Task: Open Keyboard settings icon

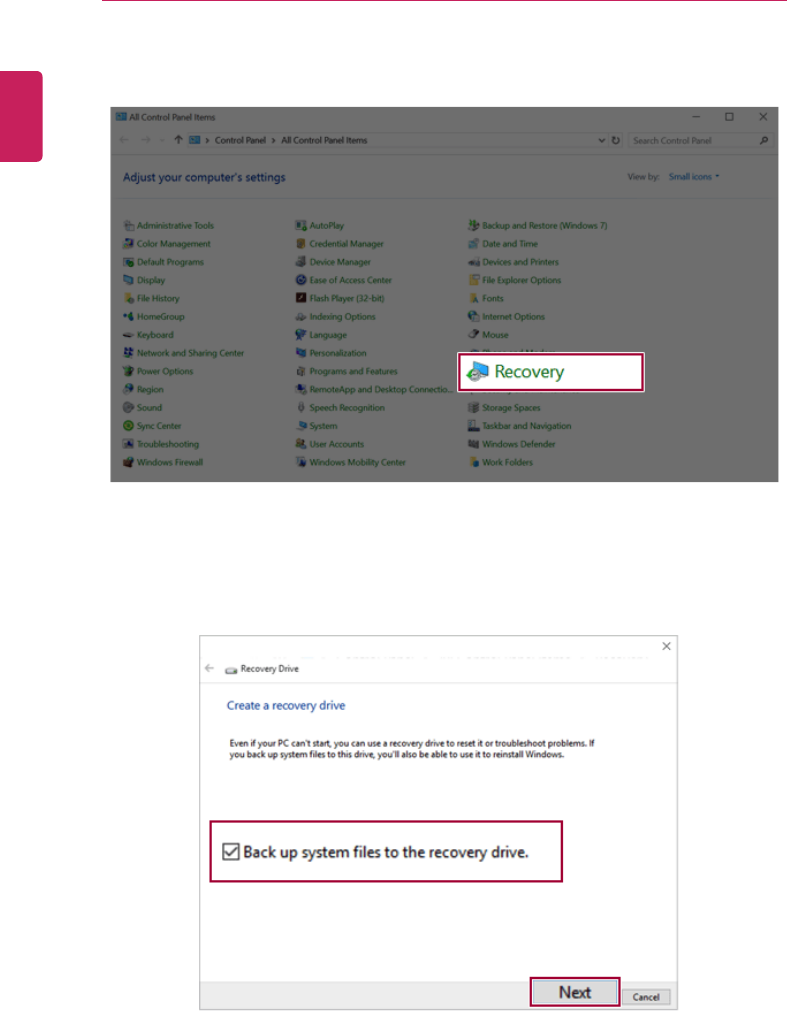Action: (x=129, y=335)
